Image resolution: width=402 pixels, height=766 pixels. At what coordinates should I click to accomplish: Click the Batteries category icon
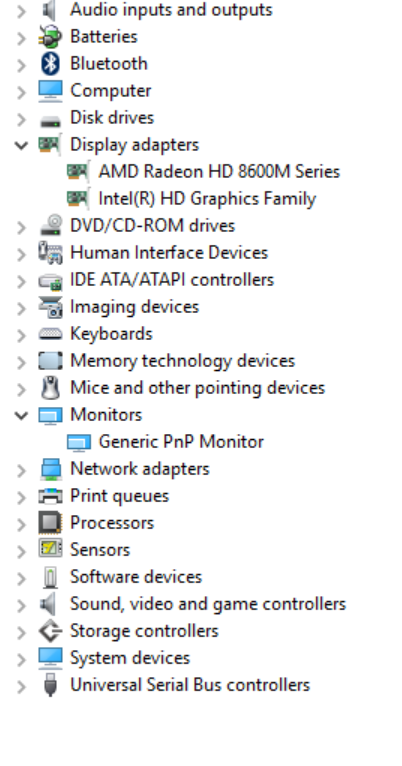(50, 37)
